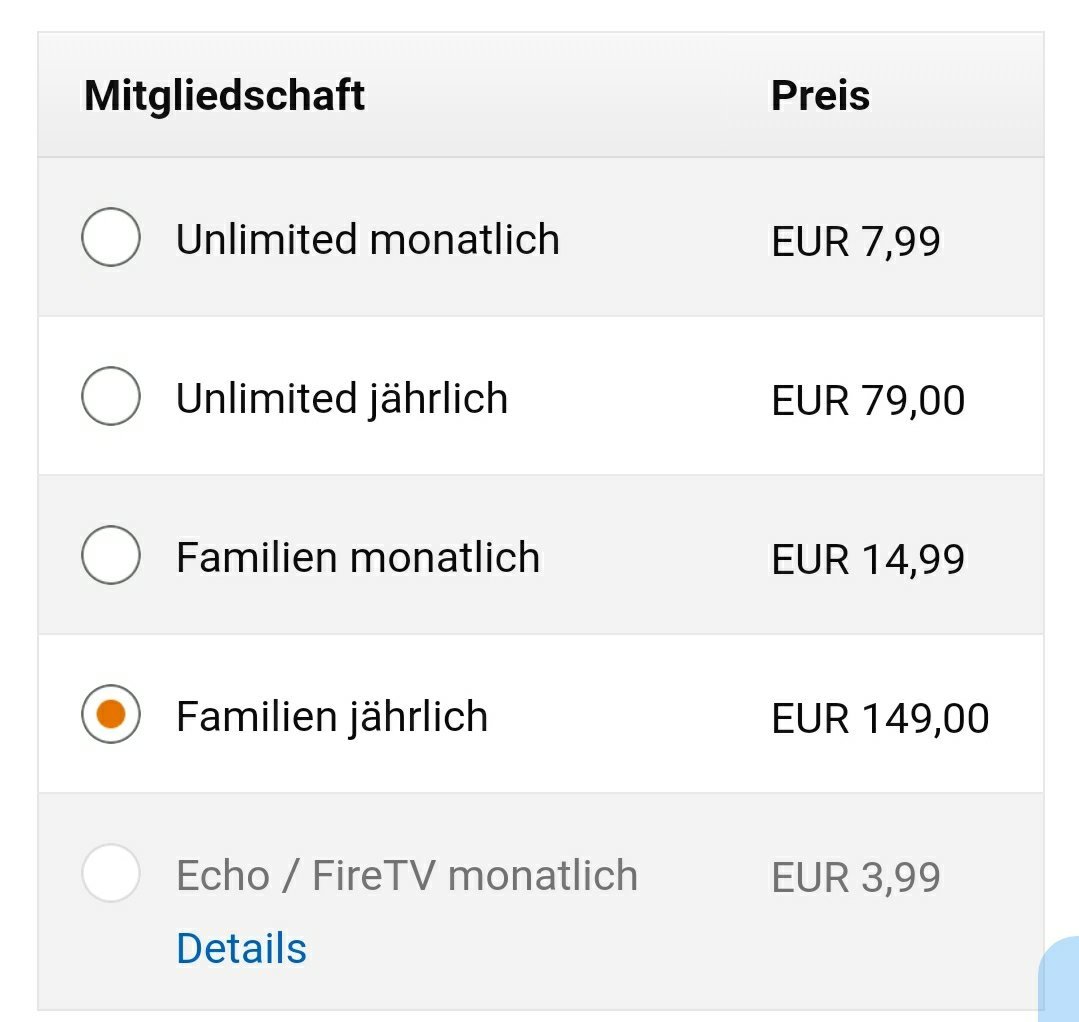This screenshot has width=1079, height=1022.
Task: Click the selected Familien jährlich radio button
Action: point(111,714)
